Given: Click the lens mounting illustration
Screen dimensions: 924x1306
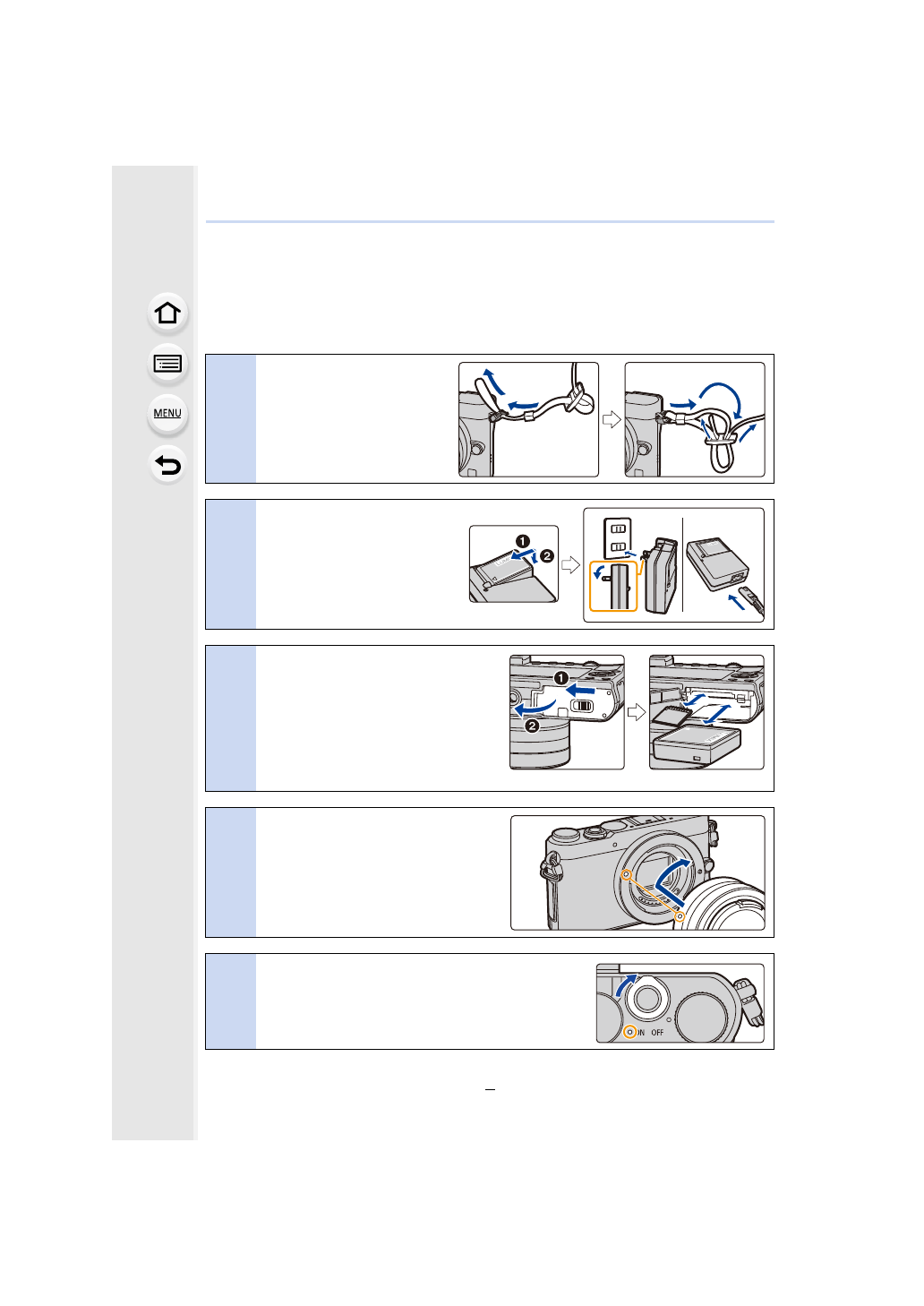Looking at the screenshot, I should [637, 872].
